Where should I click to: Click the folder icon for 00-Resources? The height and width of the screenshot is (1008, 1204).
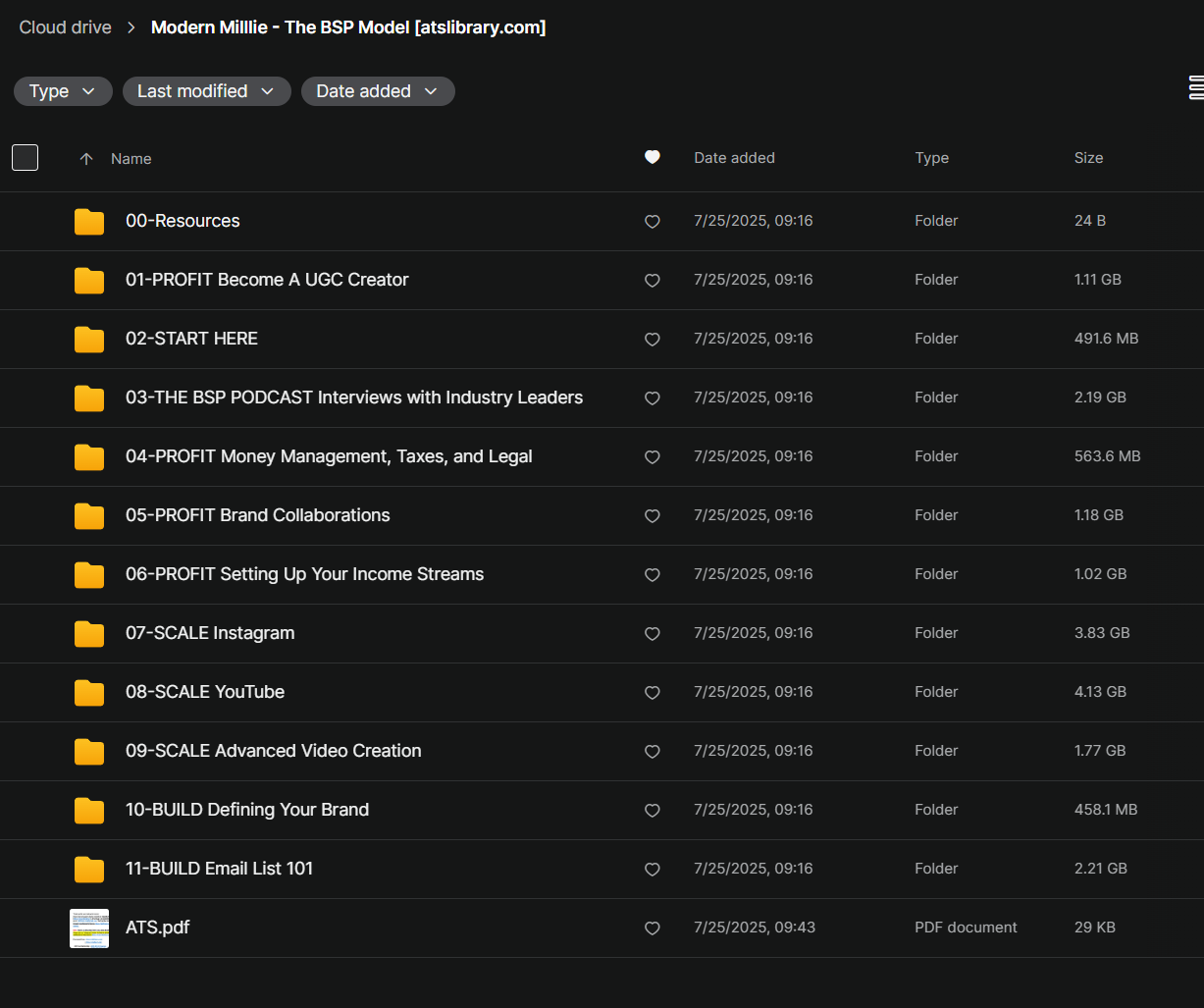(x=89, y=222)
